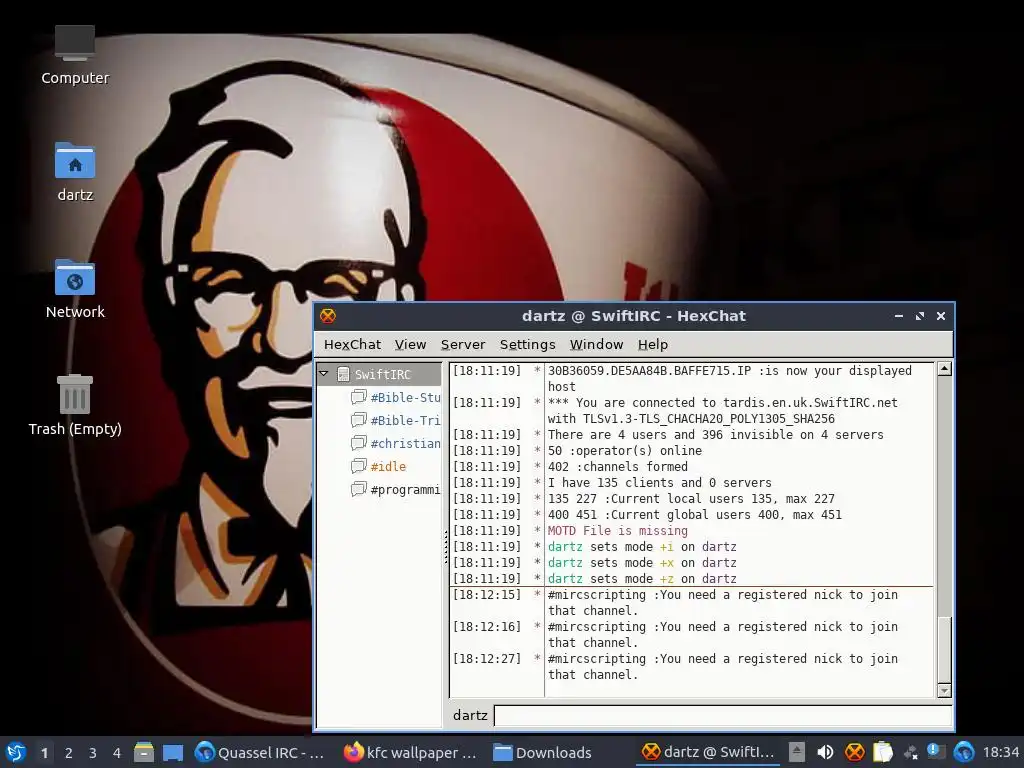Switch to workspace 3
This screenshot has height=768, width=1024.
pyautogui.click(x=93, y=753)
